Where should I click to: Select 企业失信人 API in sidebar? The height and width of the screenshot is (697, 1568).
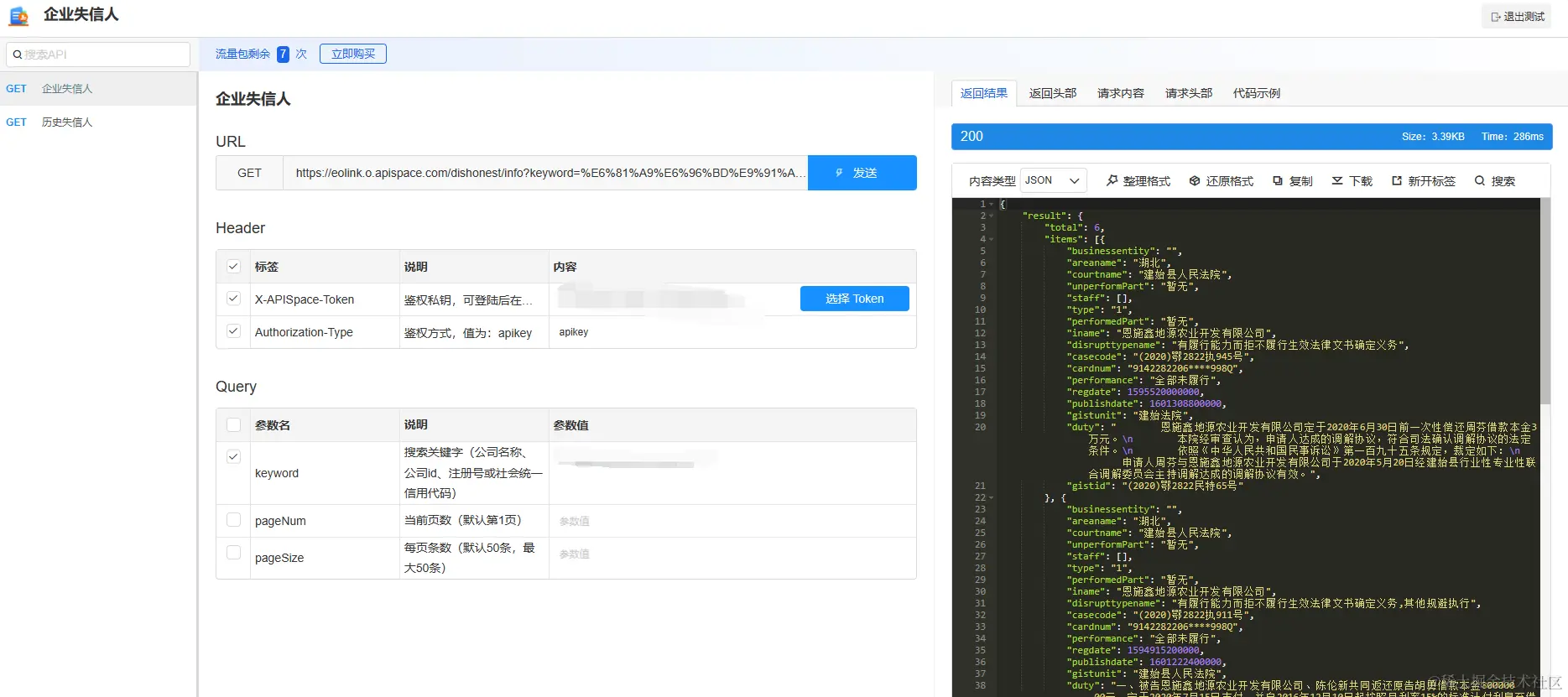[x=98, y=88]
